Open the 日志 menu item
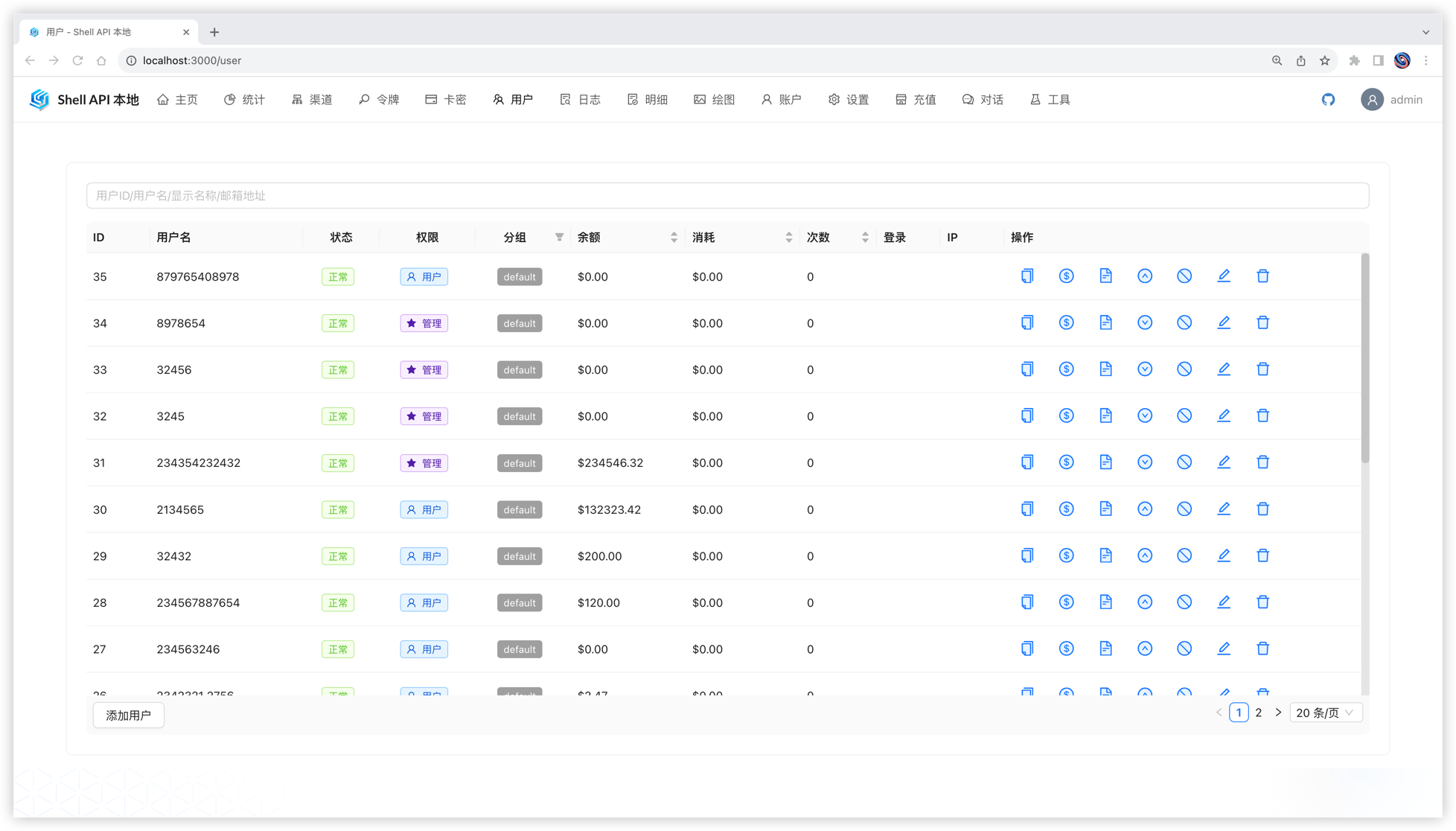Viewport: 1456px width, 831px height. (x=580, y=100)
